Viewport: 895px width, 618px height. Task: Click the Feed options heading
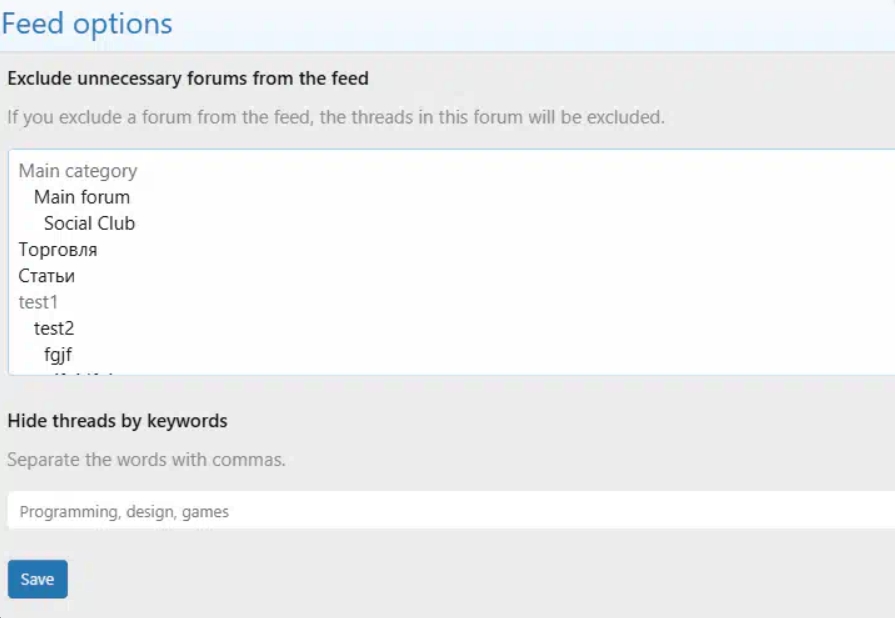click(x=87, y=24)
